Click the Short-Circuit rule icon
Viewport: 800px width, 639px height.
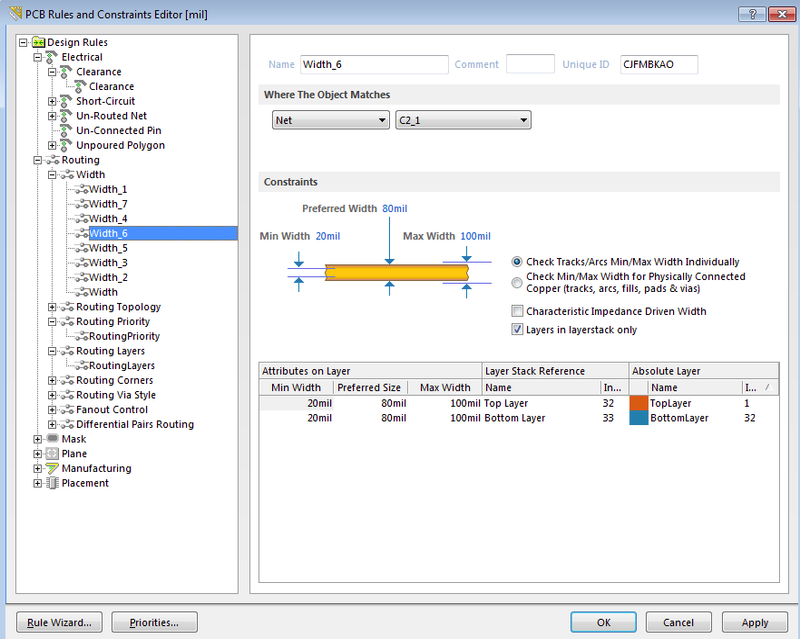(x=67, y=101)
